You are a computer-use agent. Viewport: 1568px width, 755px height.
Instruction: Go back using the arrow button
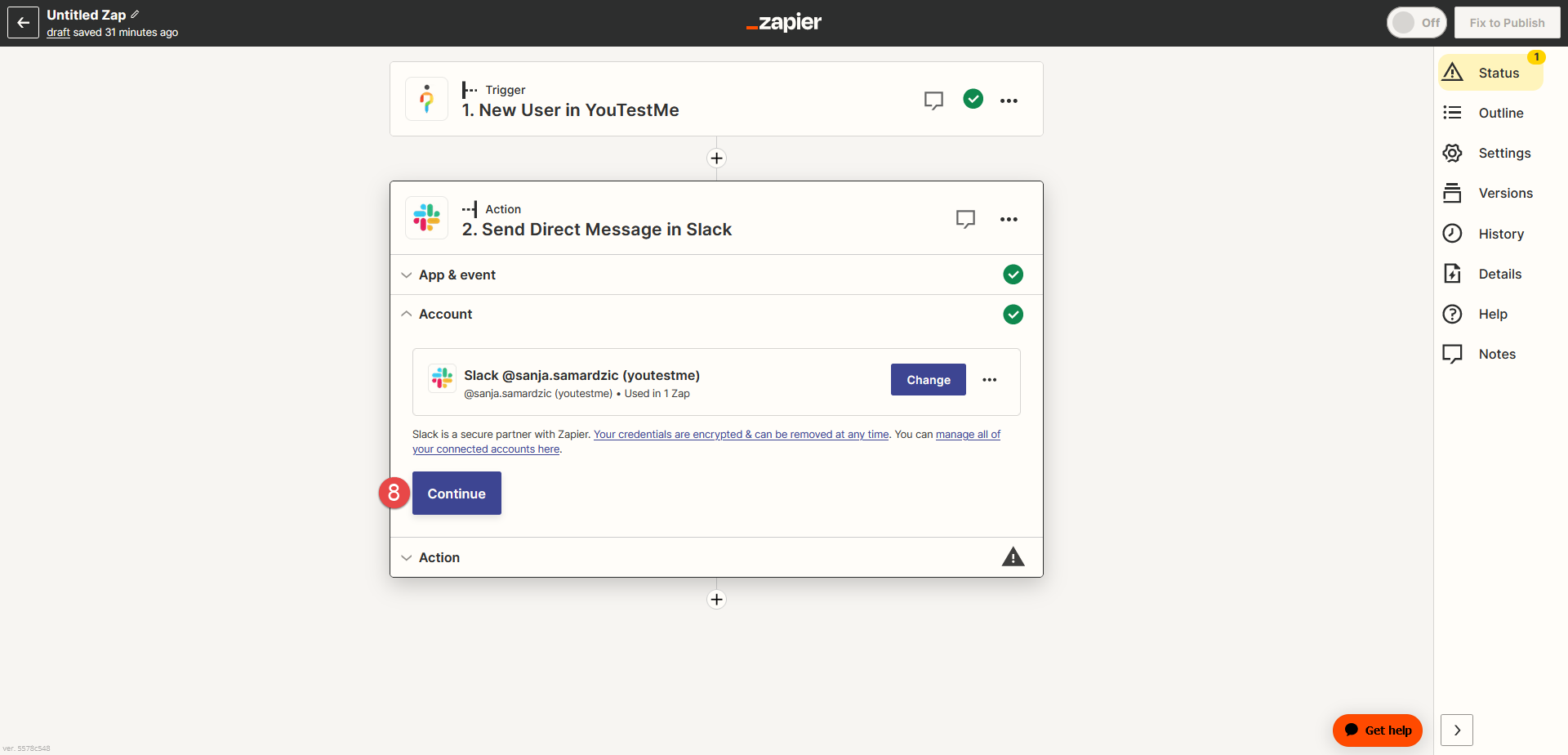click(23, 23)
